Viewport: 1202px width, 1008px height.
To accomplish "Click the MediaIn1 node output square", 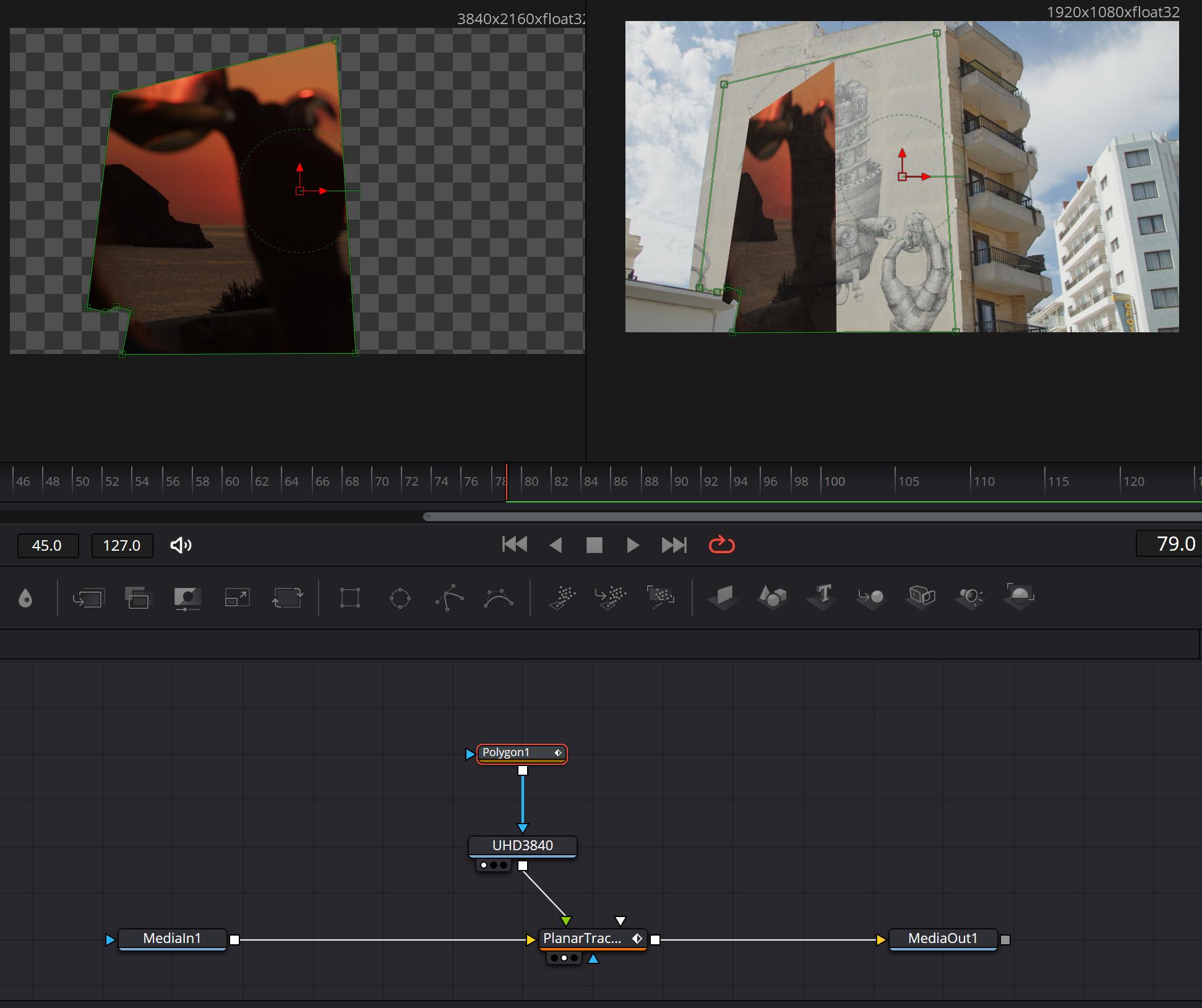I will click(234, 940).
